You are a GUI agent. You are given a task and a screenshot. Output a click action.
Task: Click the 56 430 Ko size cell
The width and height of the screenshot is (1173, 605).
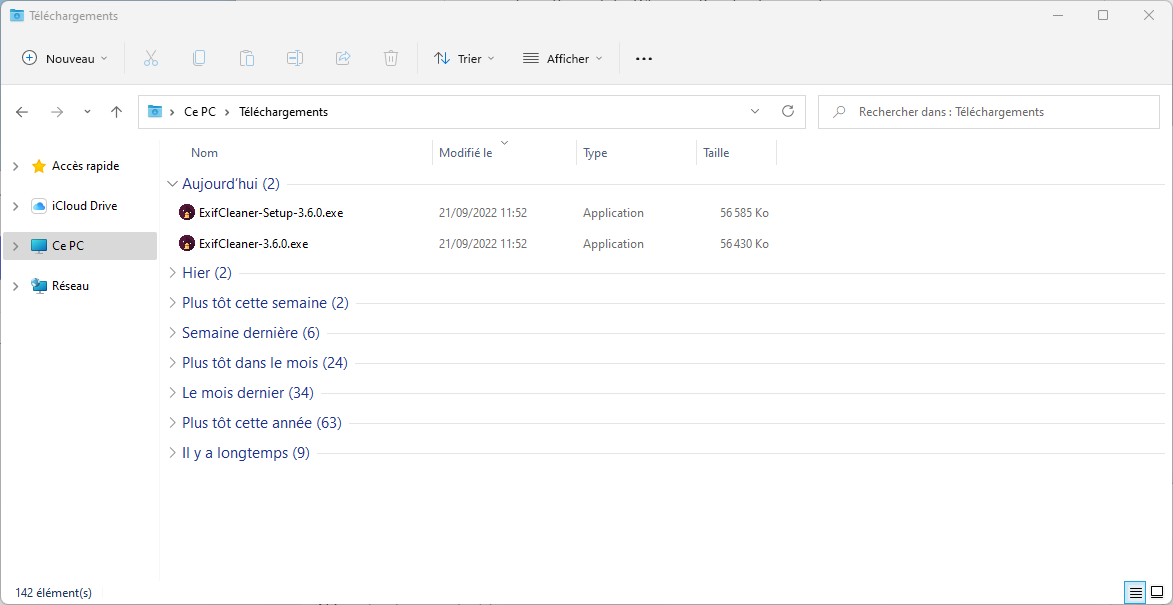pos(744,244)
